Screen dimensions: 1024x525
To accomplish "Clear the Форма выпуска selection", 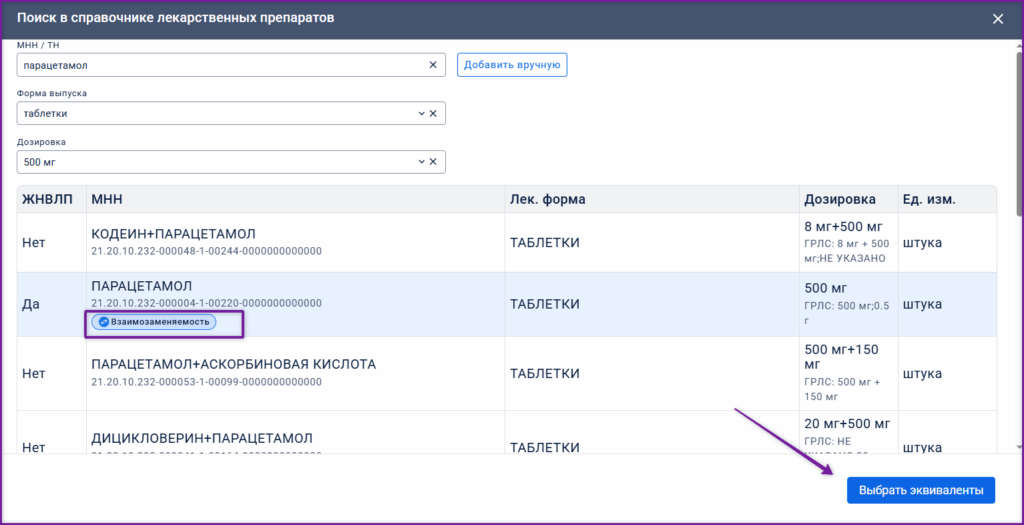I will (x=432, y=114).
